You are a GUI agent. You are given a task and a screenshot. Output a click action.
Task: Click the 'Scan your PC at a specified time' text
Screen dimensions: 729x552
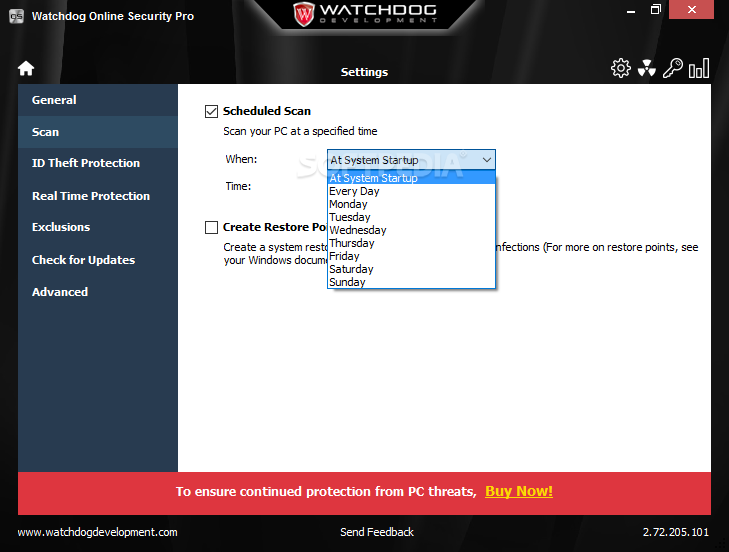(x=300, y=131)
